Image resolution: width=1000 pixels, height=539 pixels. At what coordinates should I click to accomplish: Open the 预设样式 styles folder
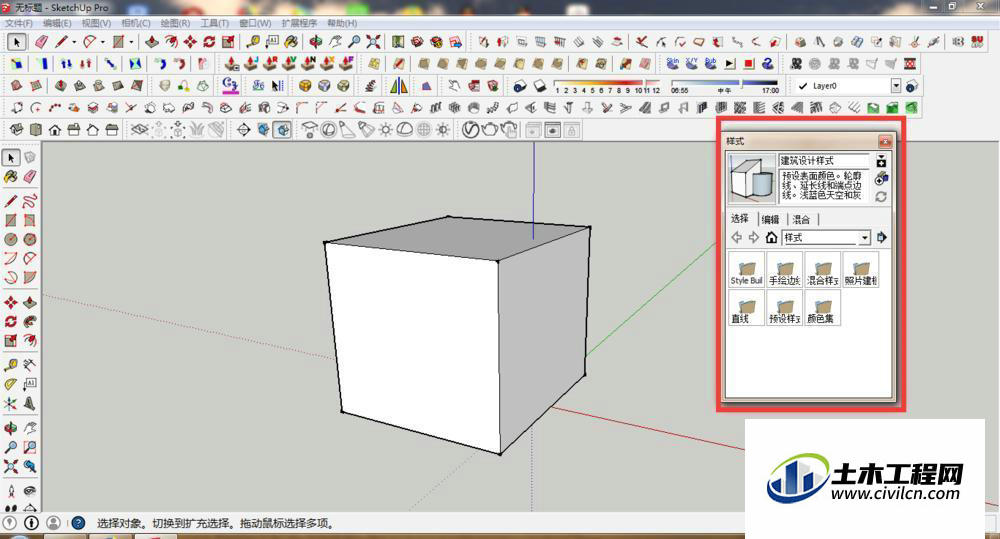tap(784, 307)
